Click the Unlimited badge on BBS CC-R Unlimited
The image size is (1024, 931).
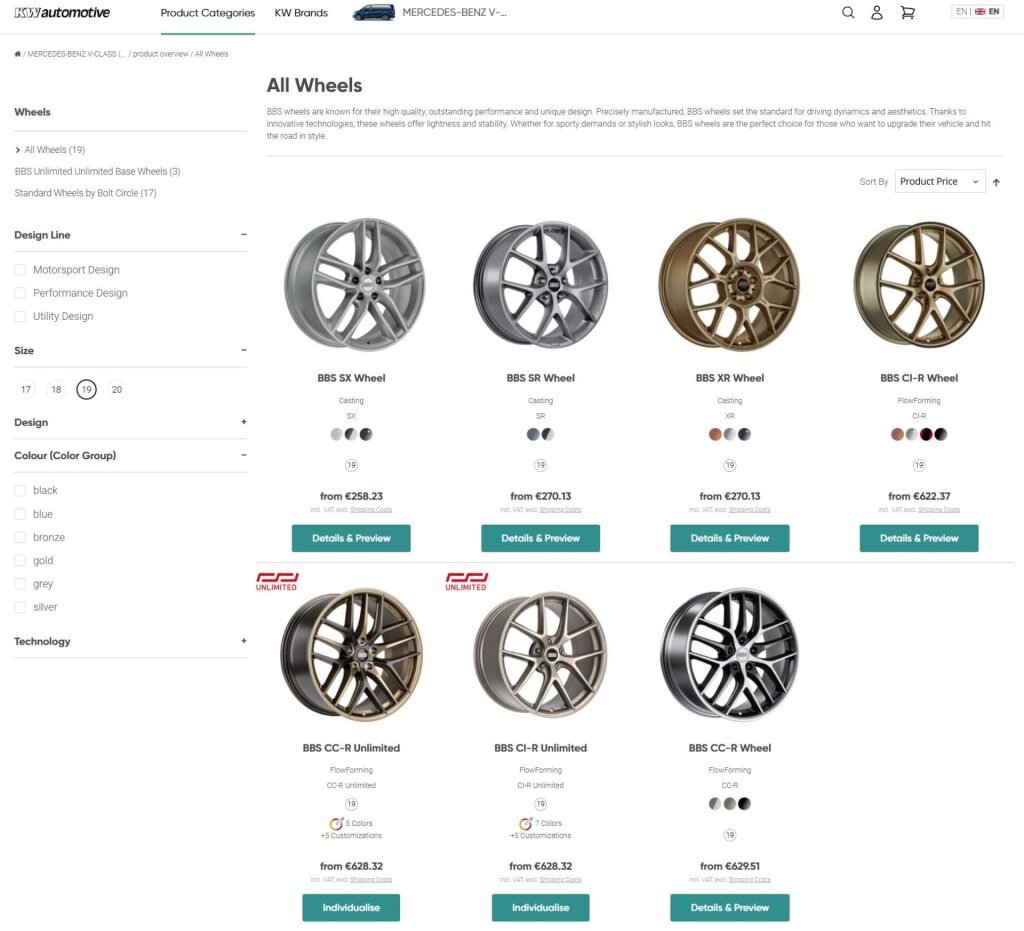point(277,581)
